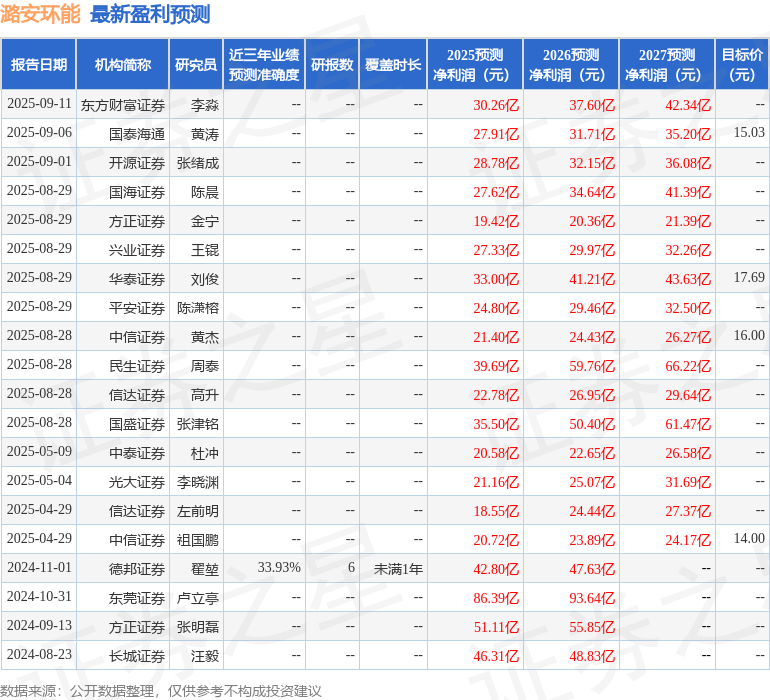Open the 华泰证券 institution row
Screen dimensions: 770x700
pos(137,279)
